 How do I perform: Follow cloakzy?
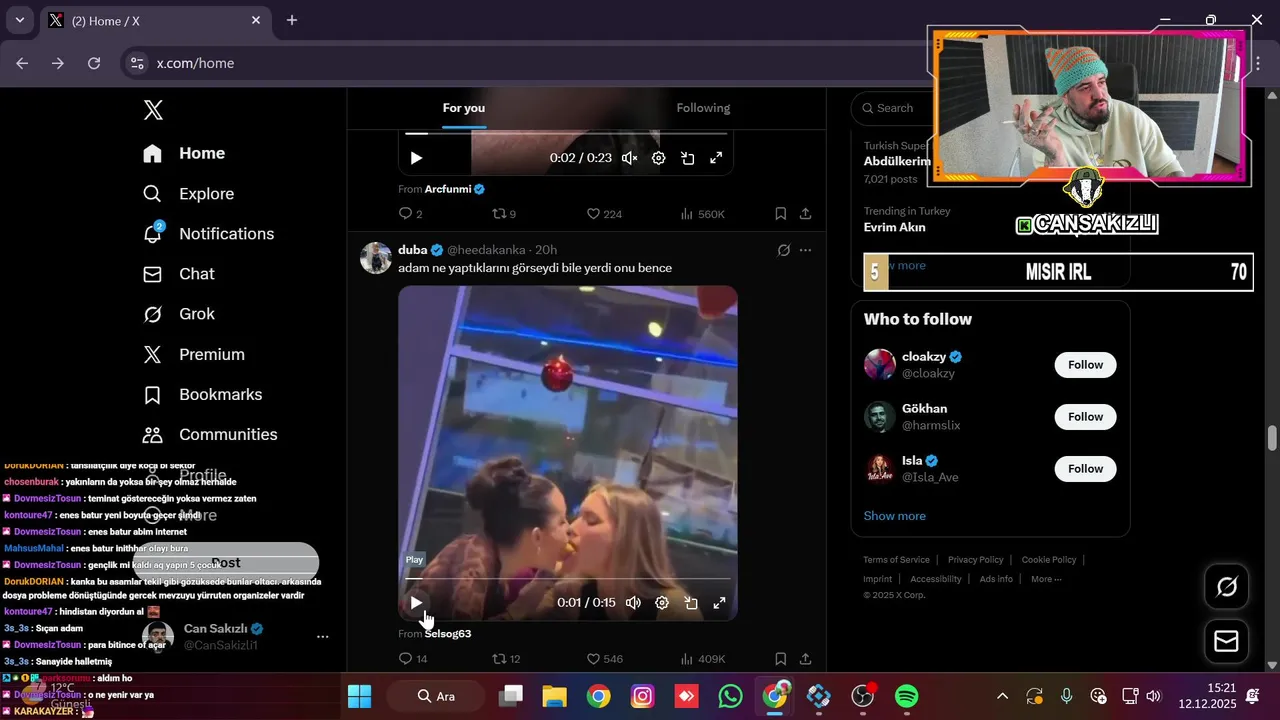(x=1085, y=365)
